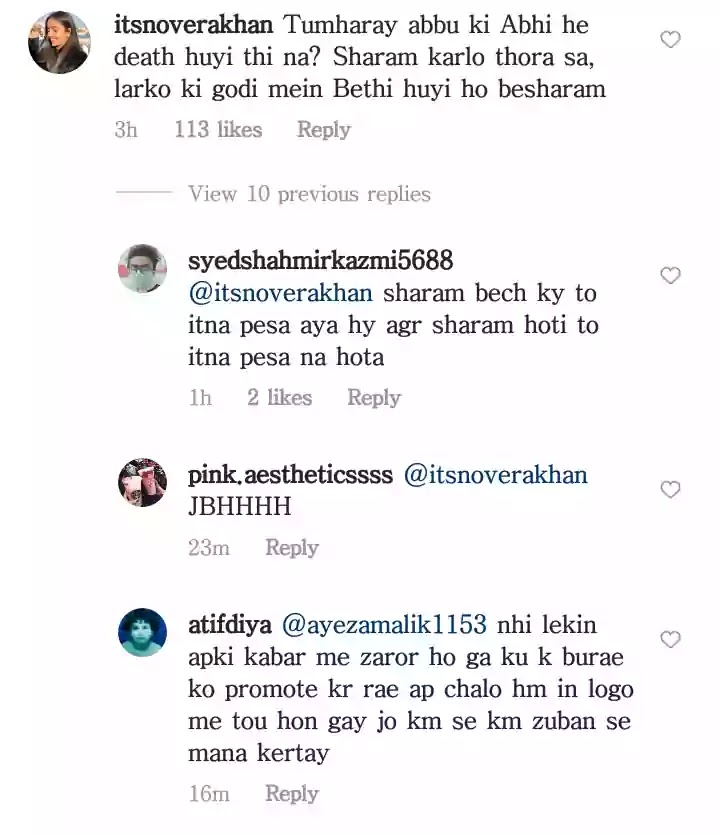
Task: View the 113 likes list
Action: (218, 129)
